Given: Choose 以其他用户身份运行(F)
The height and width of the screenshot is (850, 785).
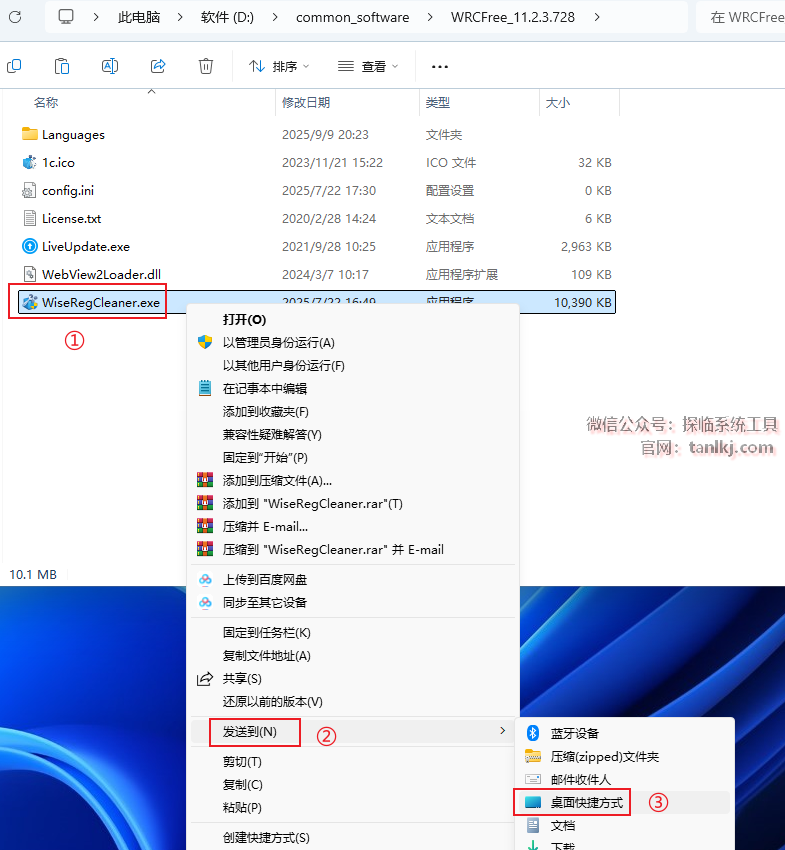Looking at the screenshot, I should tap(353, 365).
